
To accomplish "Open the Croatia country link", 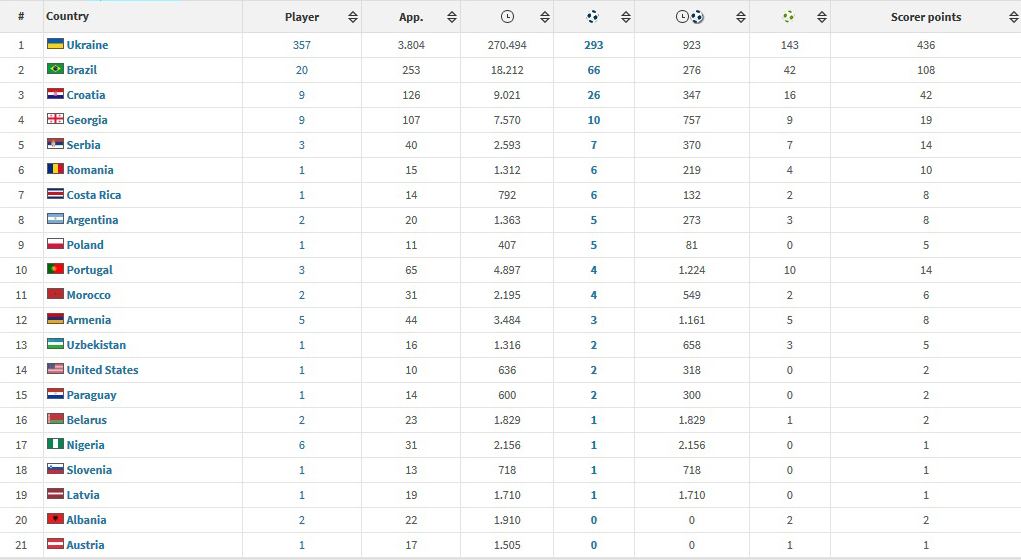I will tap(85, 95).
